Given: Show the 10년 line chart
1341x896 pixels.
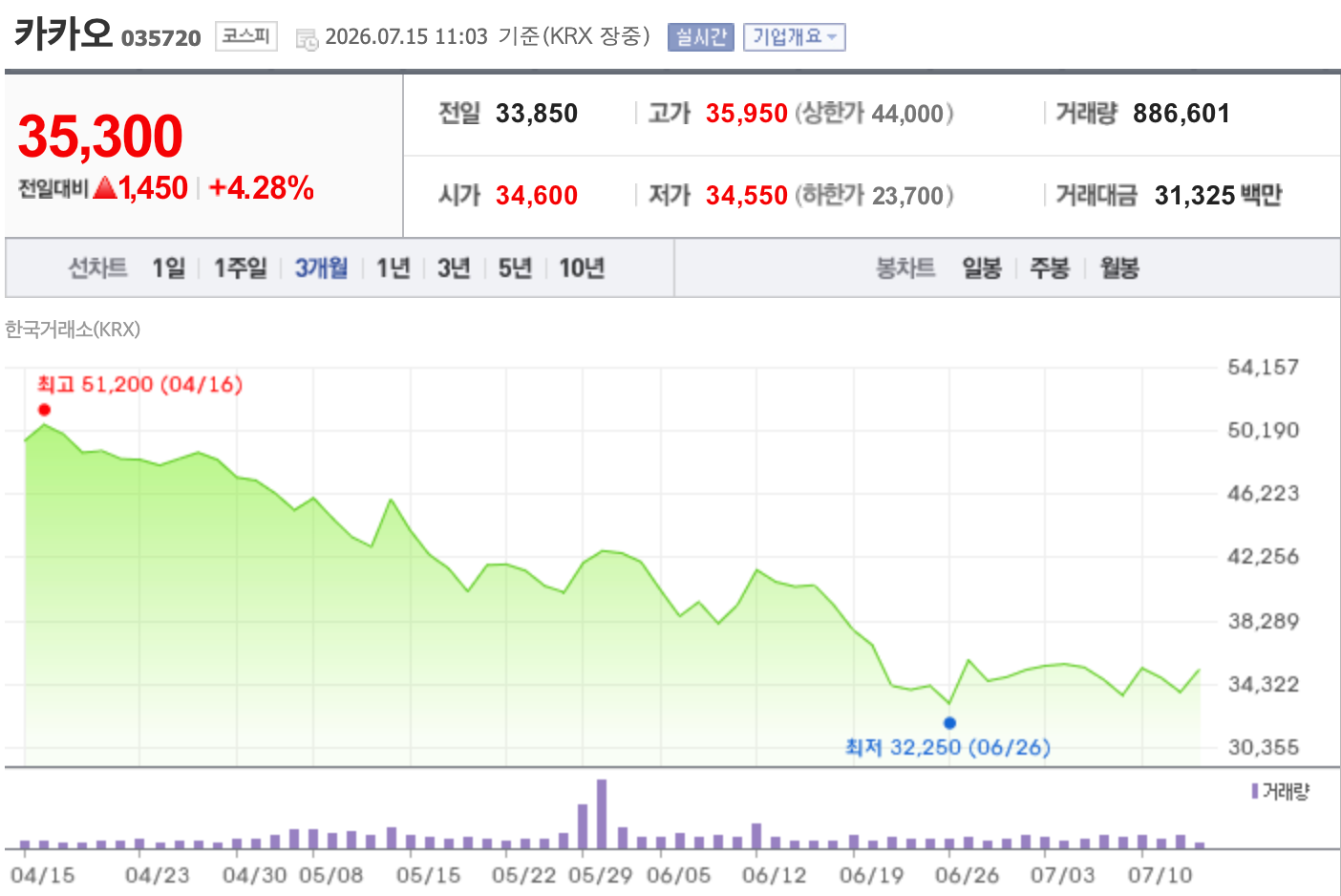Looking at the screenshot, I should tap(582, 267).
